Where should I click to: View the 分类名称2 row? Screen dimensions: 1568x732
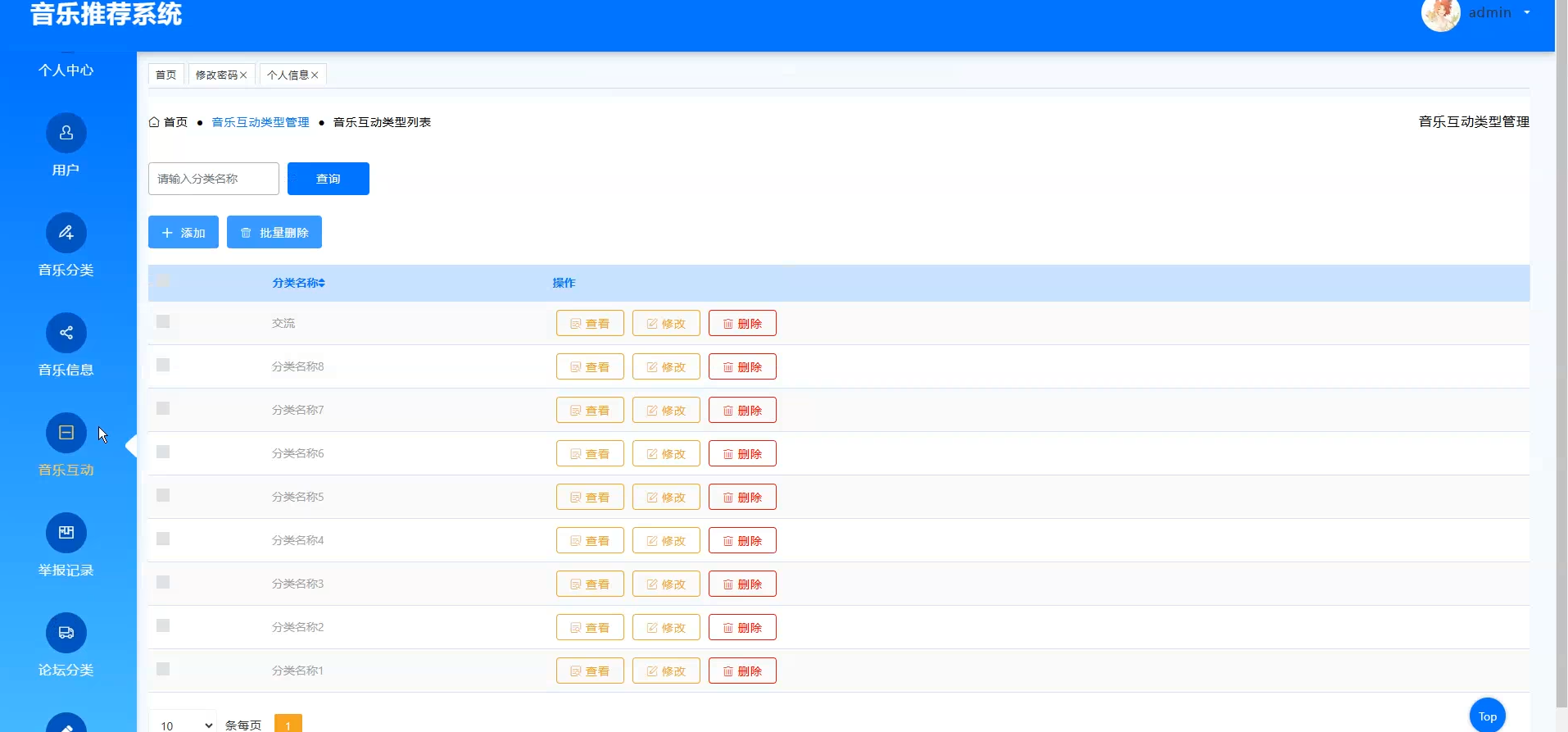(590, 627)
